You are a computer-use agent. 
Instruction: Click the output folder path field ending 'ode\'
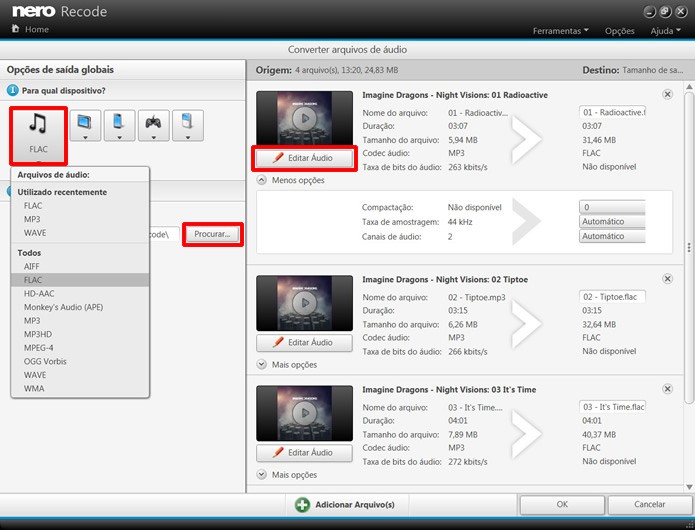(x=164, y=234)
